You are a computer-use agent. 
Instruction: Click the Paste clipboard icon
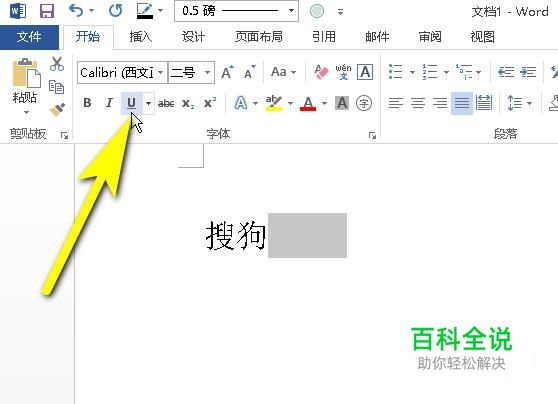(26, 73)
